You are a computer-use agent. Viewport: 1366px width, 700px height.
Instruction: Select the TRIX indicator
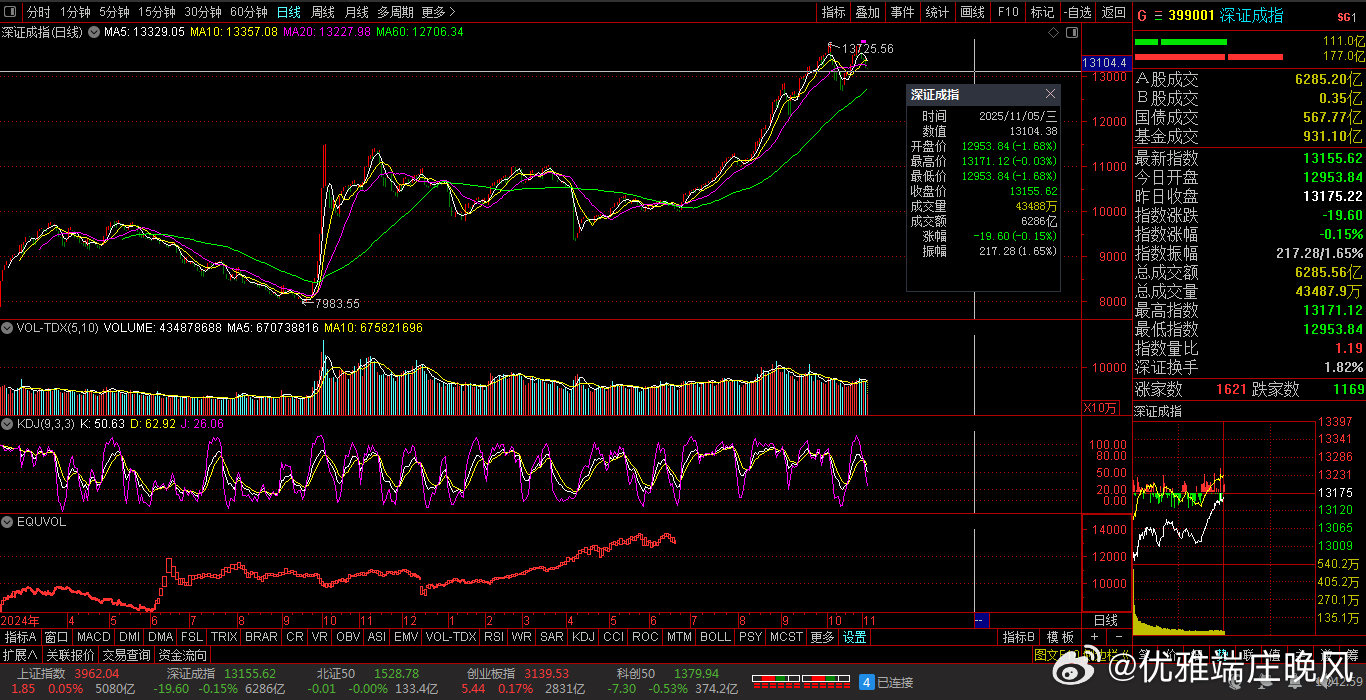point(224,637)
